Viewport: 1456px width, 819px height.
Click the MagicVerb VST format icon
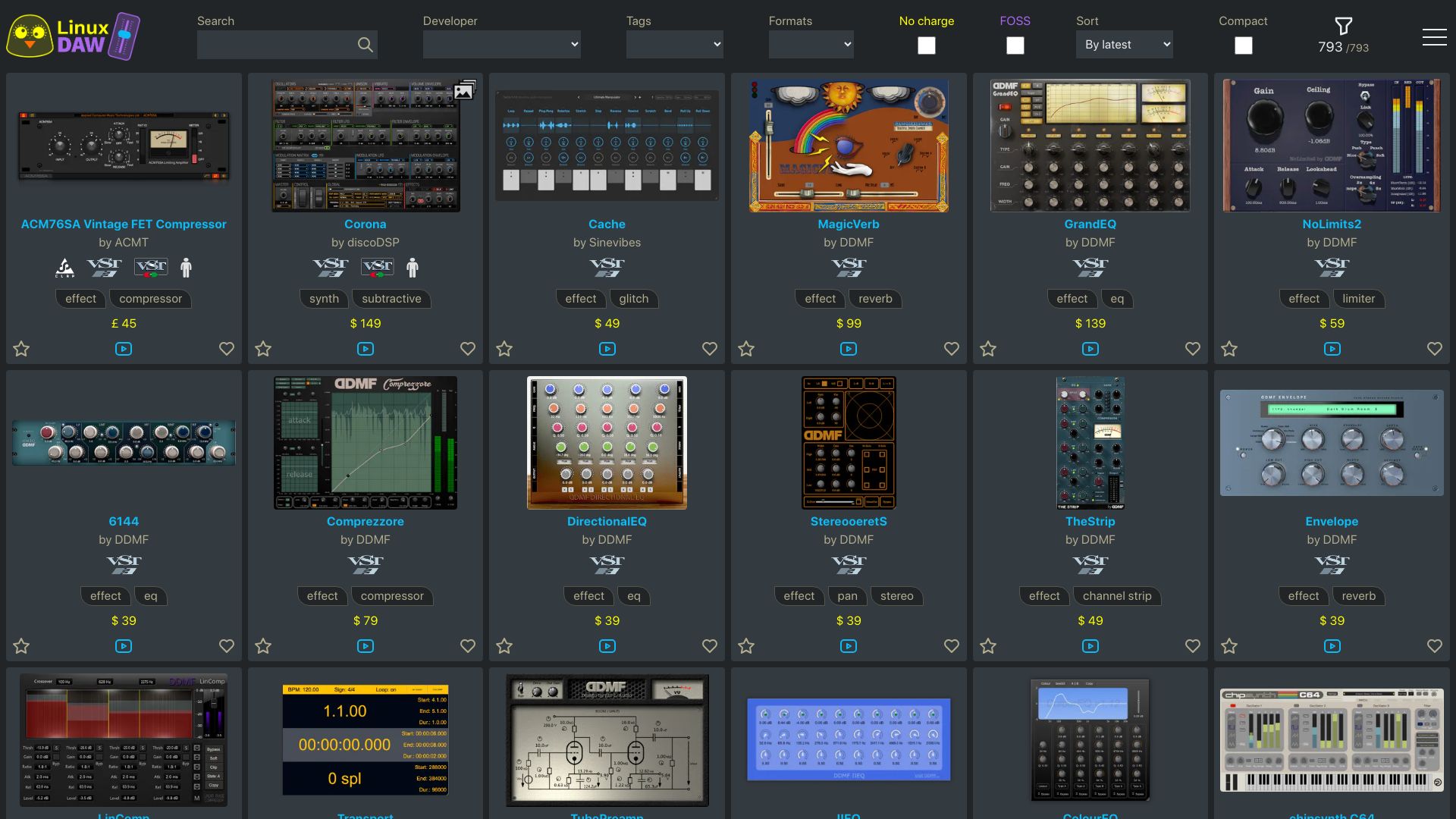849,267
